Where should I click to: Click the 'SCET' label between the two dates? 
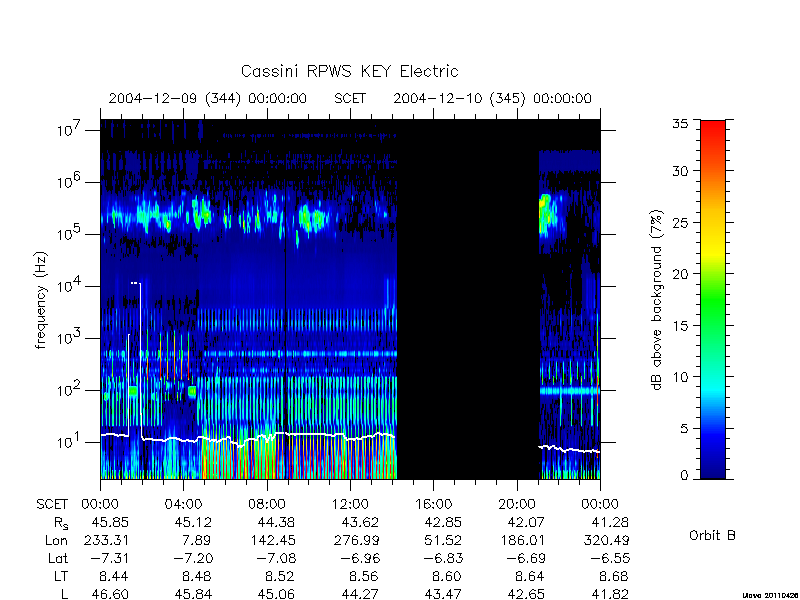tap(350, 98)
